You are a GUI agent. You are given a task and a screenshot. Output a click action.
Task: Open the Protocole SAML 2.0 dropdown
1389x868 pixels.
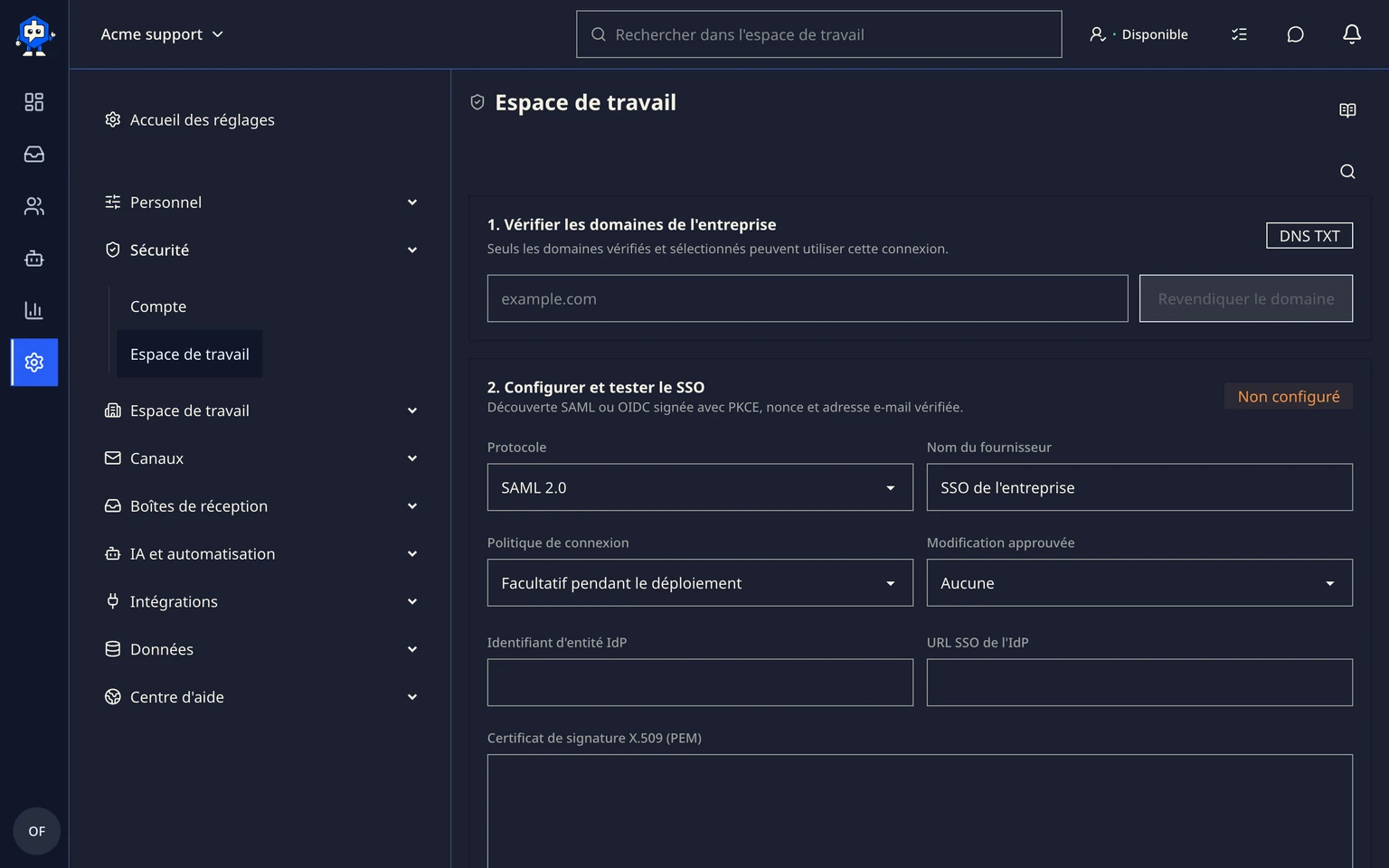click(x=700, y=487)
